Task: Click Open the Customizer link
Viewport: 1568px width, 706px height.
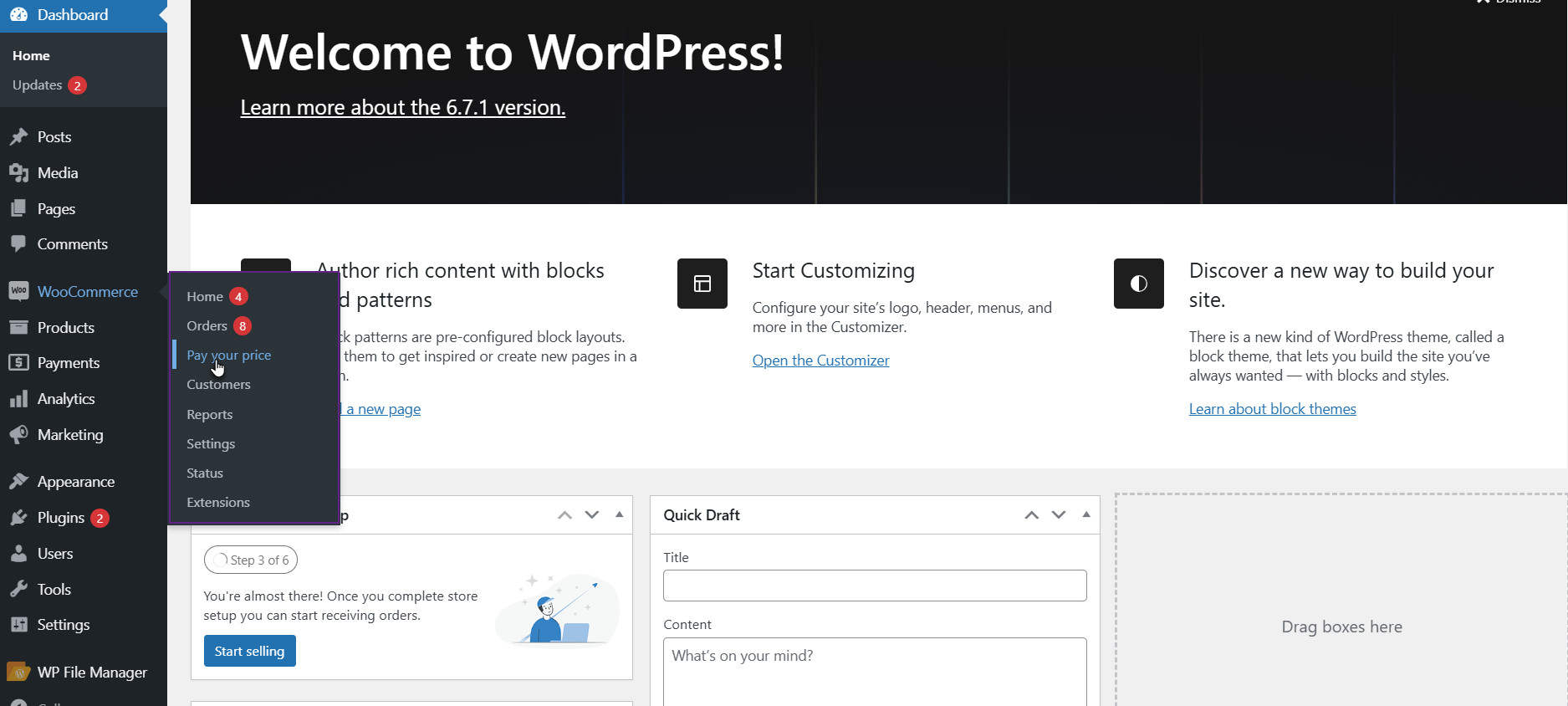Action: [x=820, y=361]
